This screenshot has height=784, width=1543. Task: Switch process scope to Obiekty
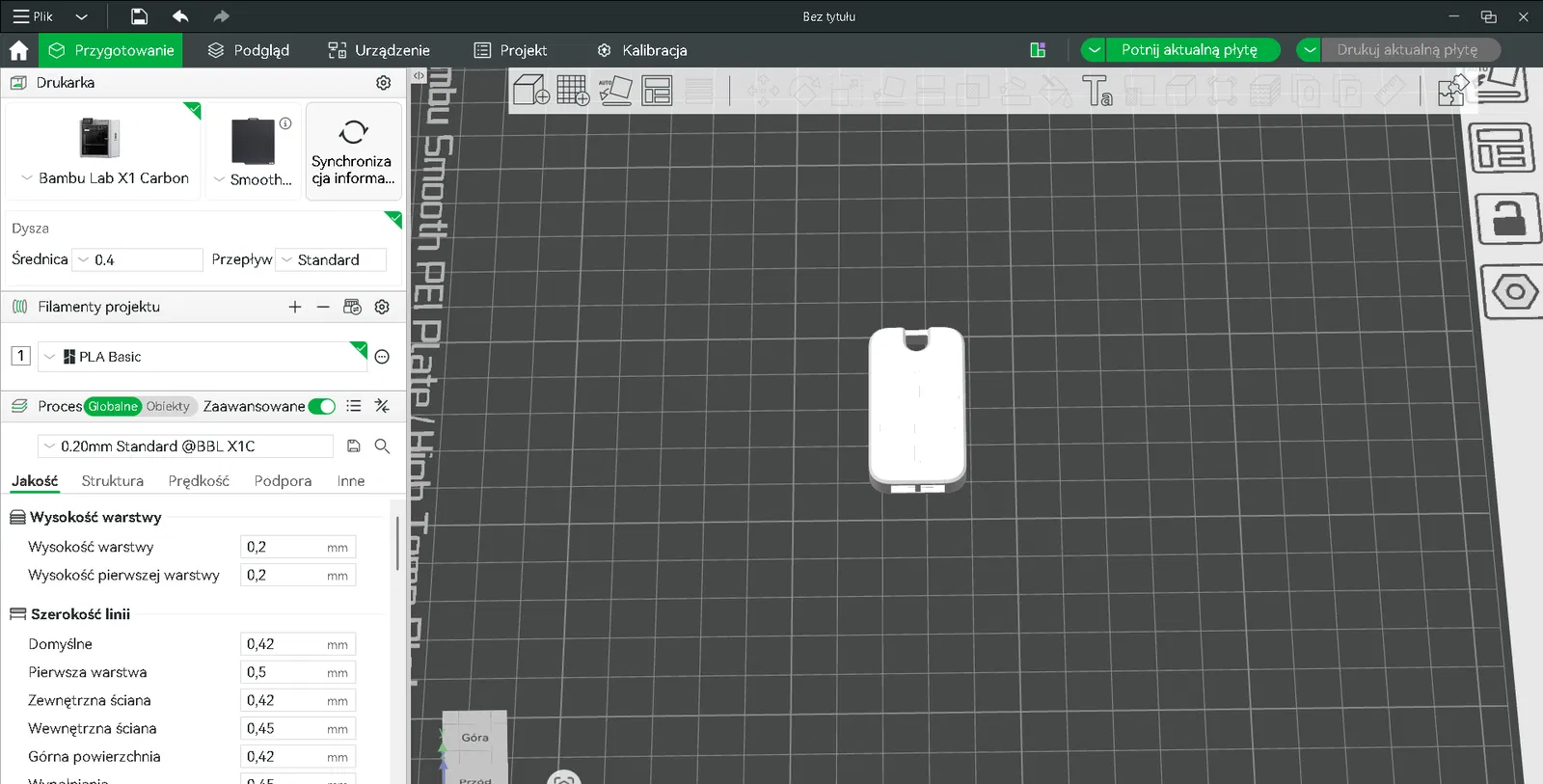[x=169, y=406]
